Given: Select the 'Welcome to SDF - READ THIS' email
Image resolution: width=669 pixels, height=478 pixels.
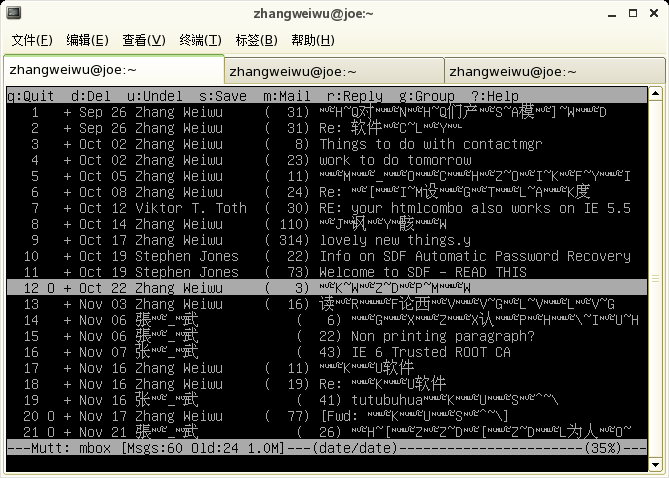Looking at the screenshot, I should 423,272.
